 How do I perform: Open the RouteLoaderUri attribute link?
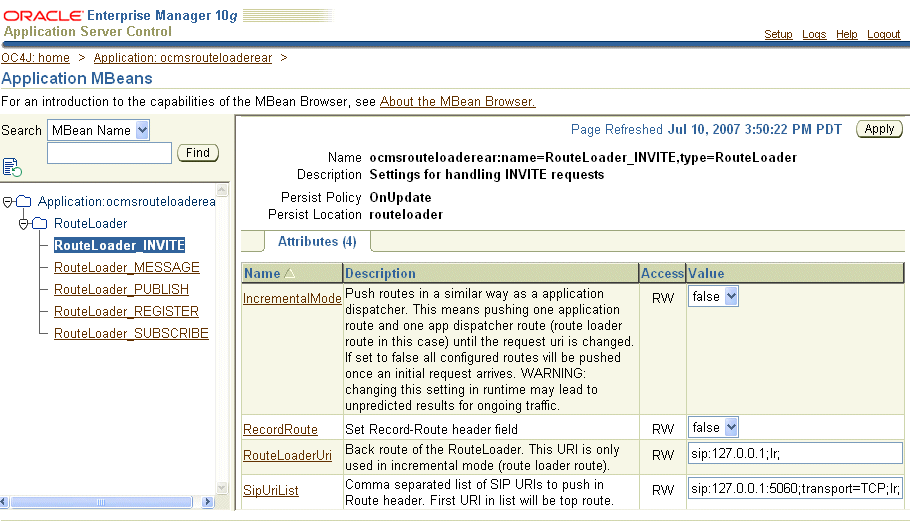(287, 456)
